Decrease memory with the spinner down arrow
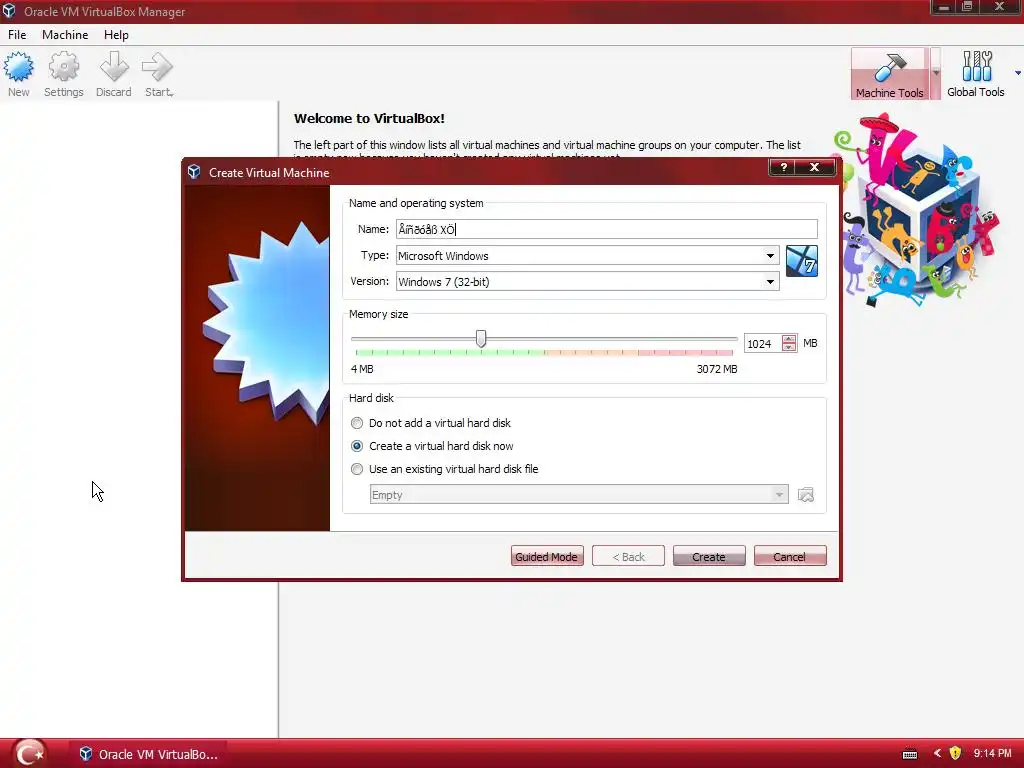 (x=789, y=347)
